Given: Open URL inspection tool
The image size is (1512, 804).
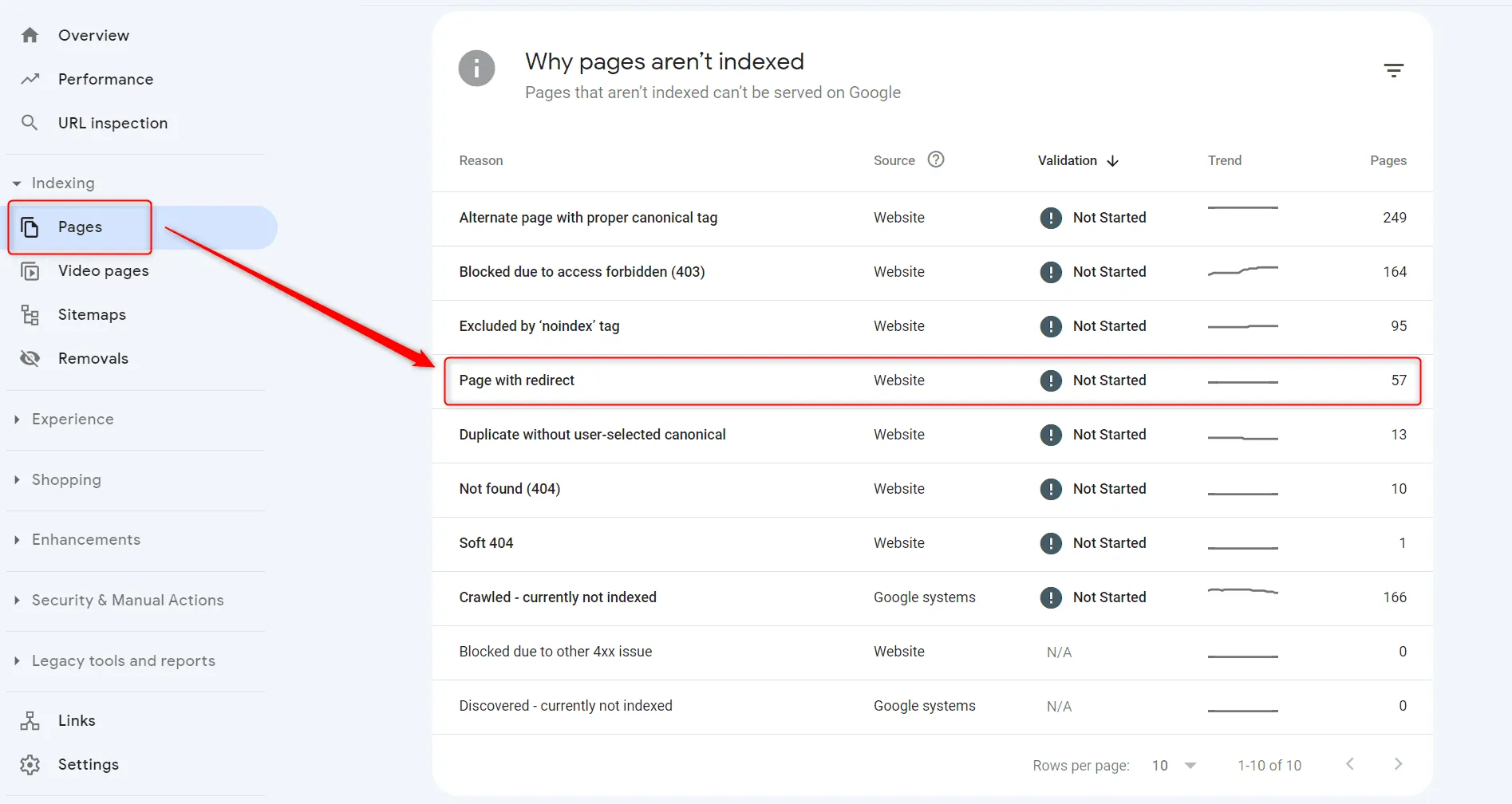Looking at the screenshot, I should coord(113,123).
